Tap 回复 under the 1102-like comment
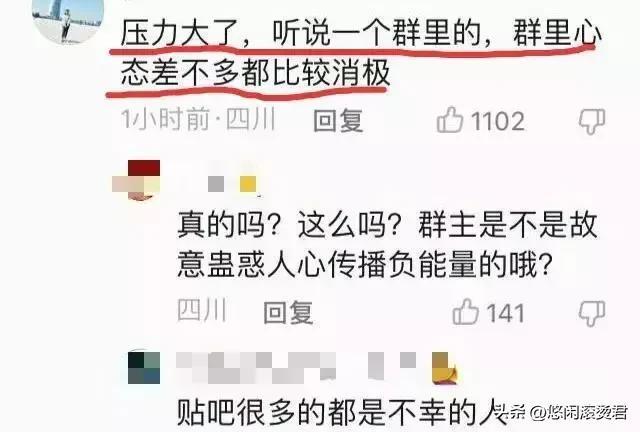This screenshot has height=432, width=640. pos(338,121)
